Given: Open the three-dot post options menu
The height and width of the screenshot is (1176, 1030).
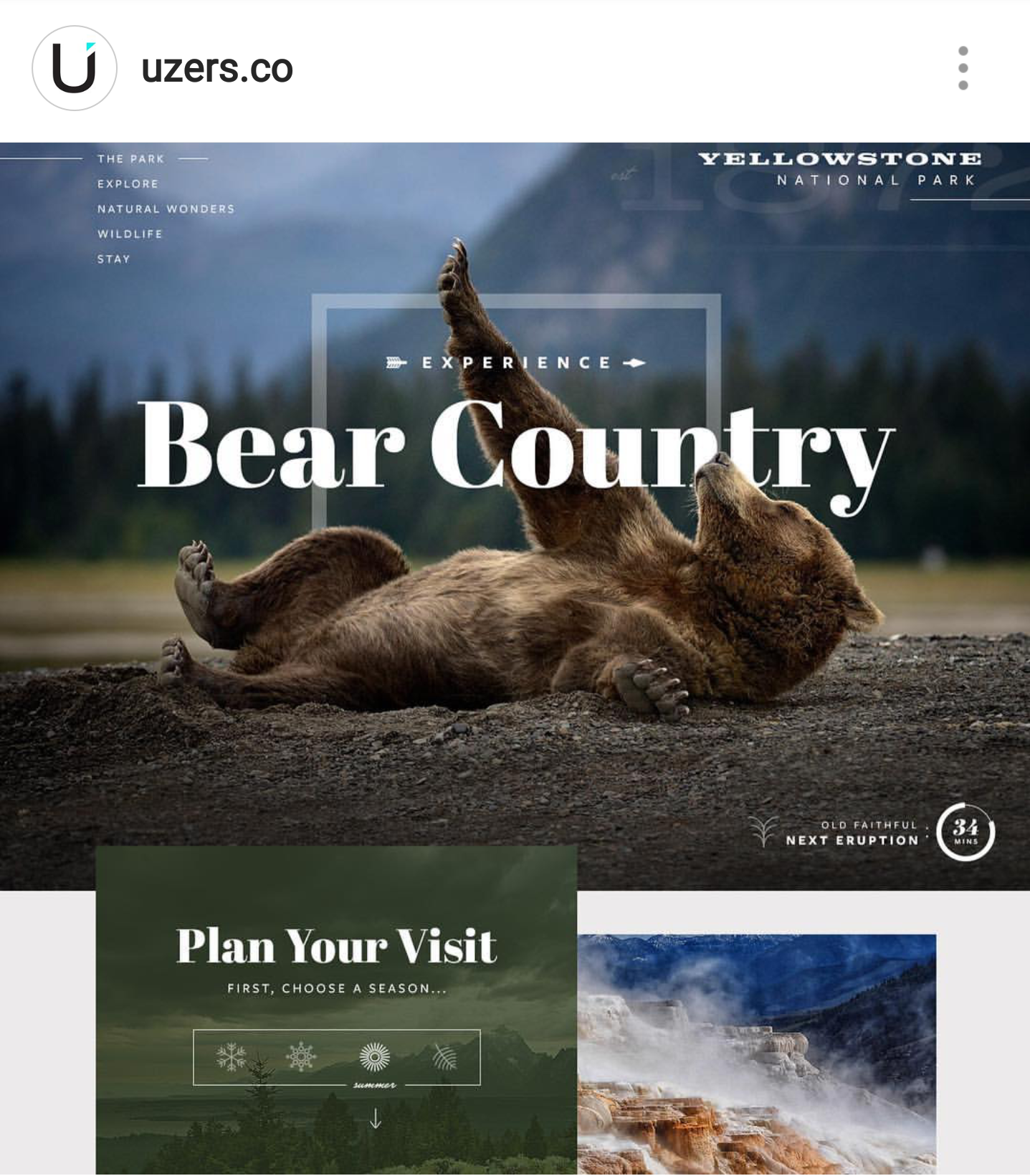Looking at the screenshot, I should (x=963, y=68).
